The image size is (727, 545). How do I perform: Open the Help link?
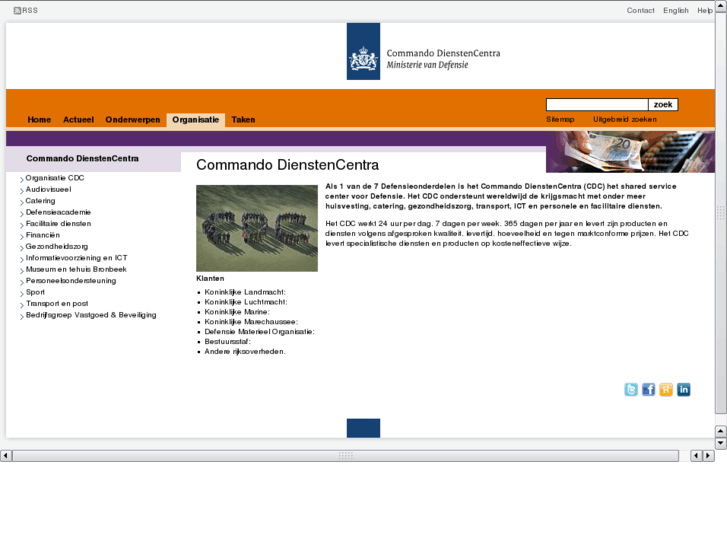(705, 10)
